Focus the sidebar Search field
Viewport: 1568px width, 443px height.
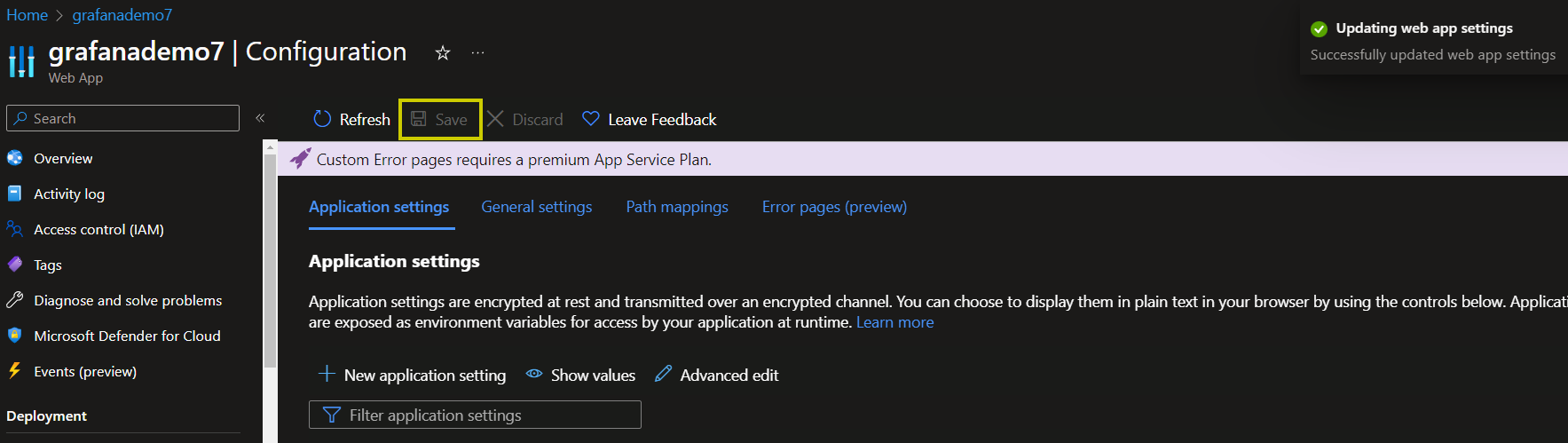coord(122,118)
